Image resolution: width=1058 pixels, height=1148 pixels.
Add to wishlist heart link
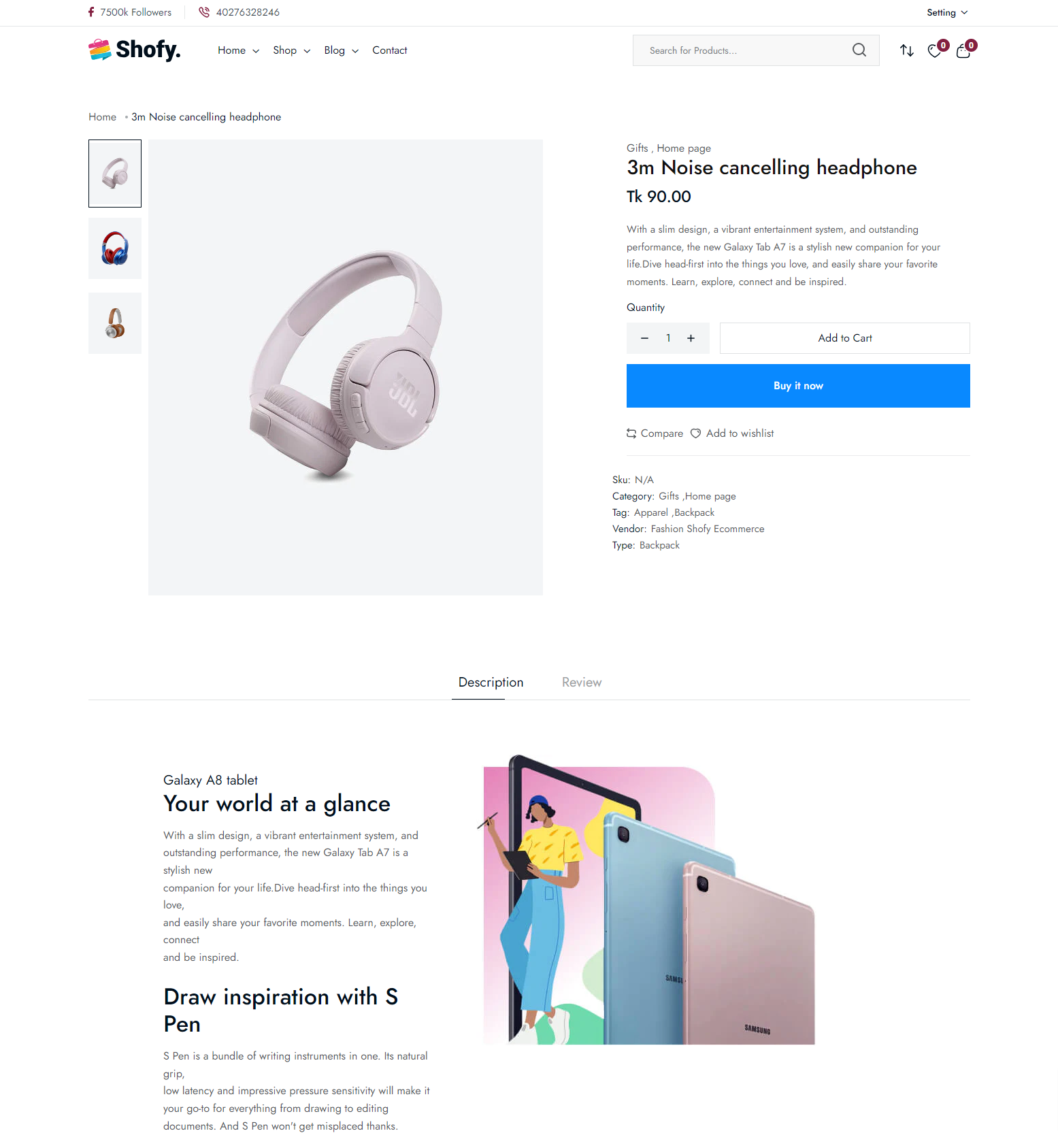(732, 433)
